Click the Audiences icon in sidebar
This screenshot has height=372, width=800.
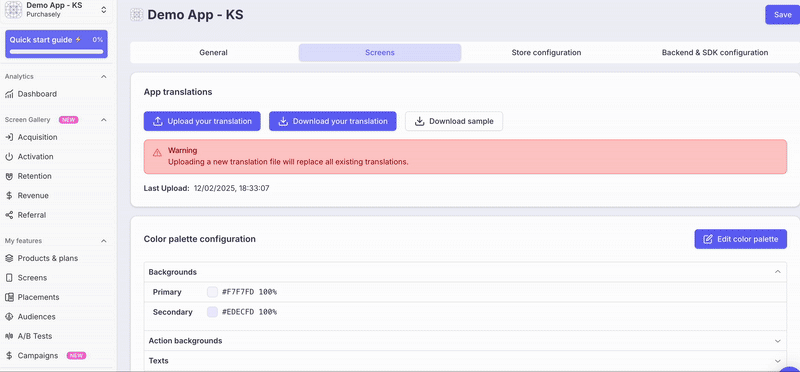[x=9, y=316]
